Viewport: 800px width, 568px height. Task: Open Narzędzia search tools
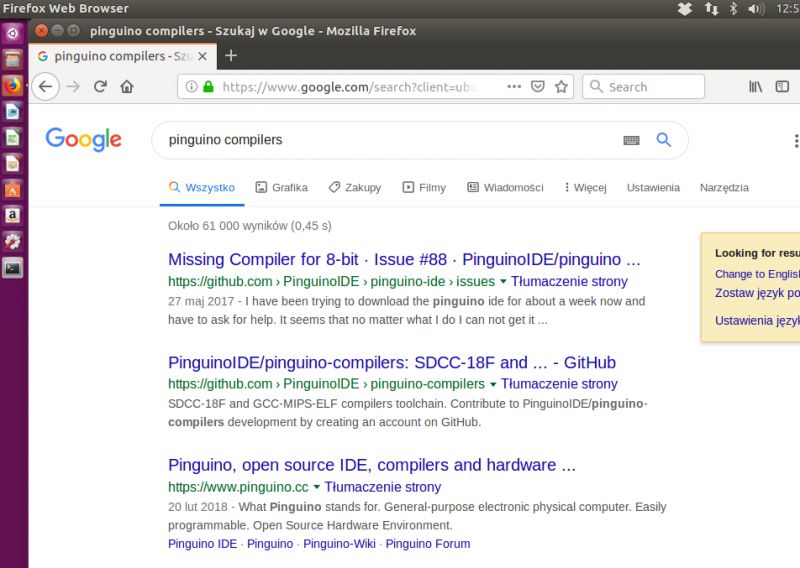724,188
